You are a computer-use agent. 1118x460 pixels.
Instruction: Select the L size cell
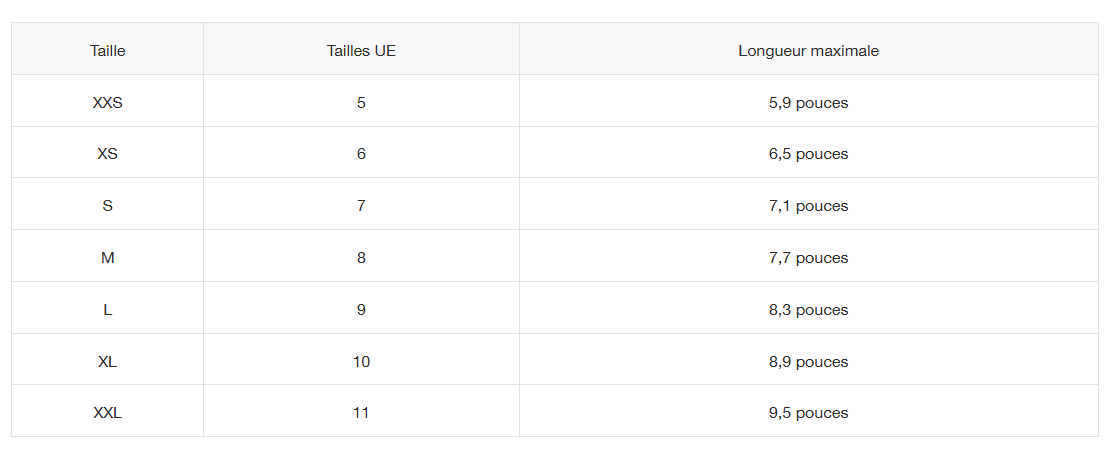point(108,310)
